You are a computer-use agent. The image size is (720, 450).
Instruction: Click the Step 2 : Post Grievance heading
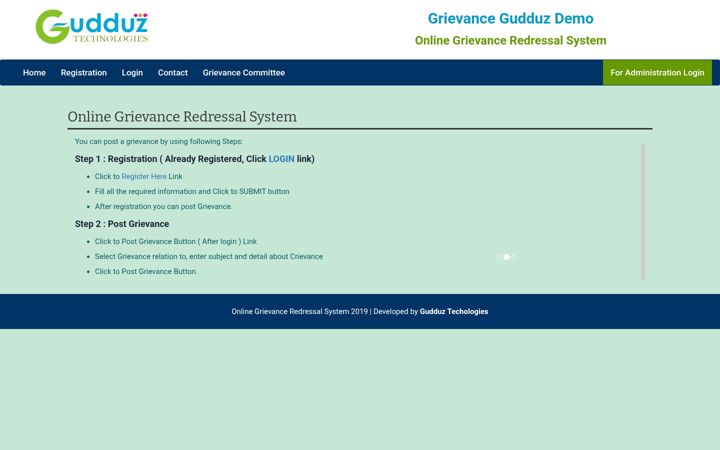click(x=122, y=224)
